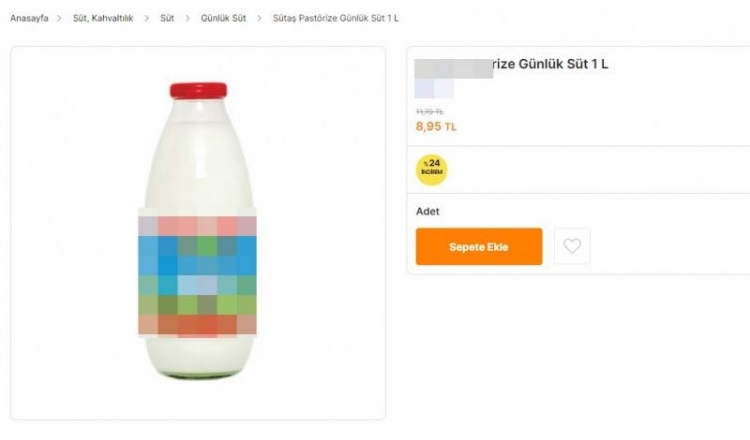Click the Adet quantity label

point(427,212)
